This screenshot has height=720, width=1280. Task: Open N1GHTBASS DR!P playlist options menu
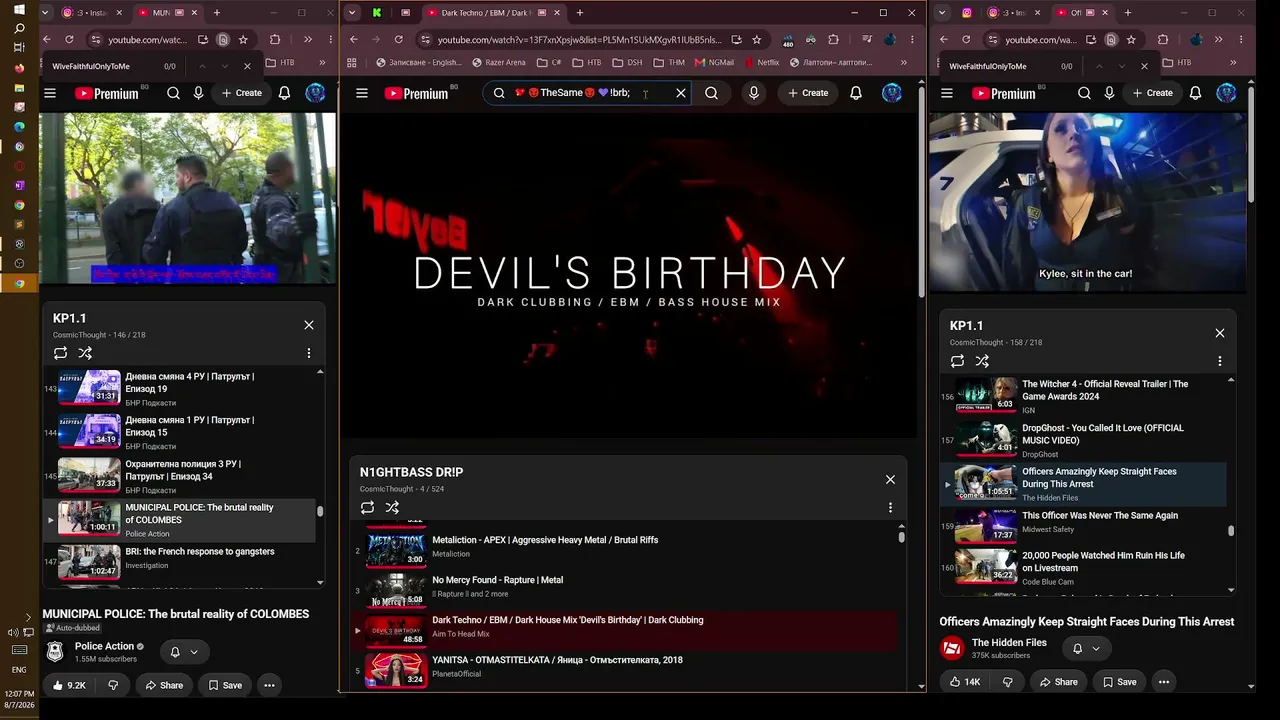tap(890, 508)
